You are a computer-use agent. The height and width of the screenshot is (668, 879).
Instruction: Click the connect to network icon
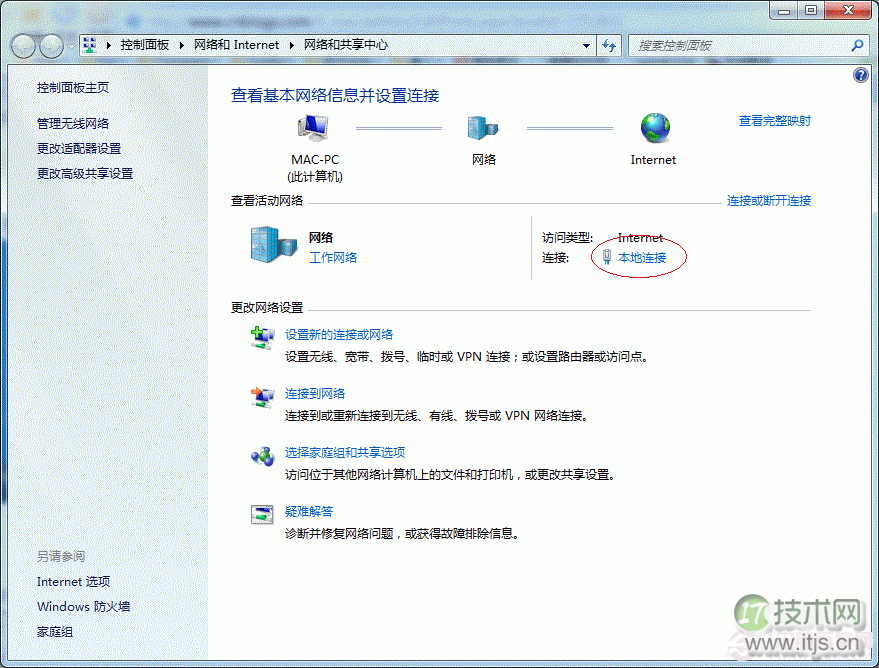262,397
